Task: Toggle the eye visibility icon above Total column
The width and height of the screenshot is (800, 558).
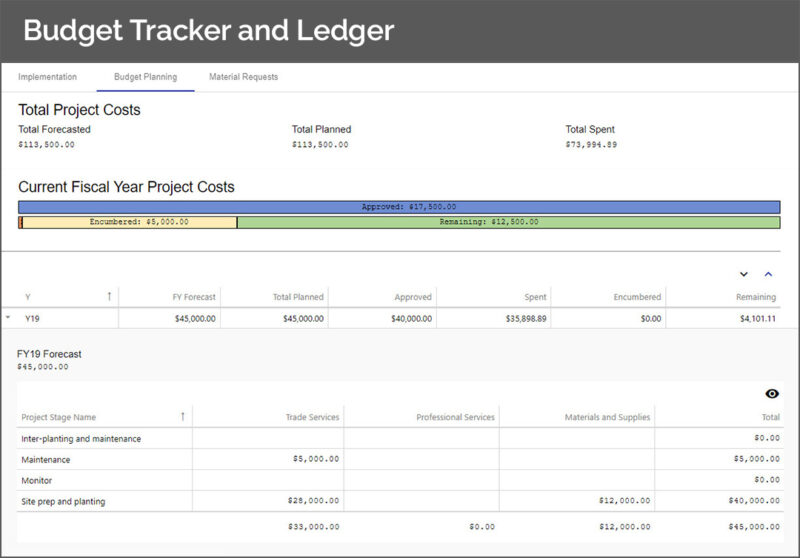Action: [x=771, y=394]
